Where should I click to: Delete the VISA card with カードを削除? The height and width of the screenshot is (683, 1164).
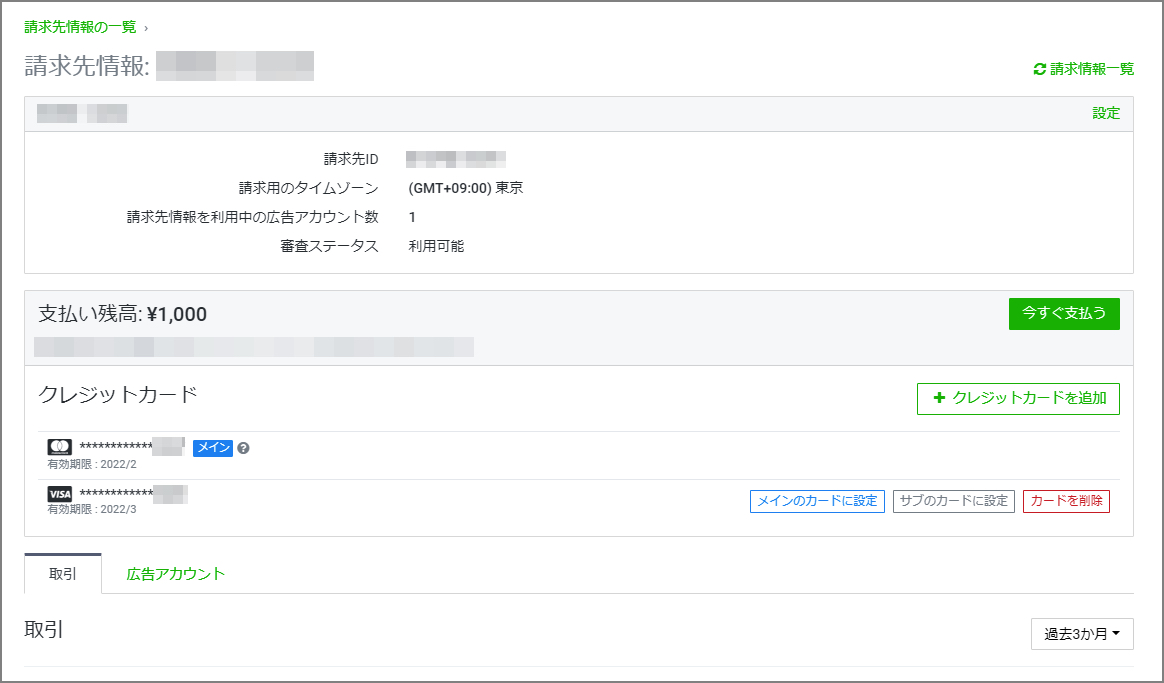[x=1066, y=501]
